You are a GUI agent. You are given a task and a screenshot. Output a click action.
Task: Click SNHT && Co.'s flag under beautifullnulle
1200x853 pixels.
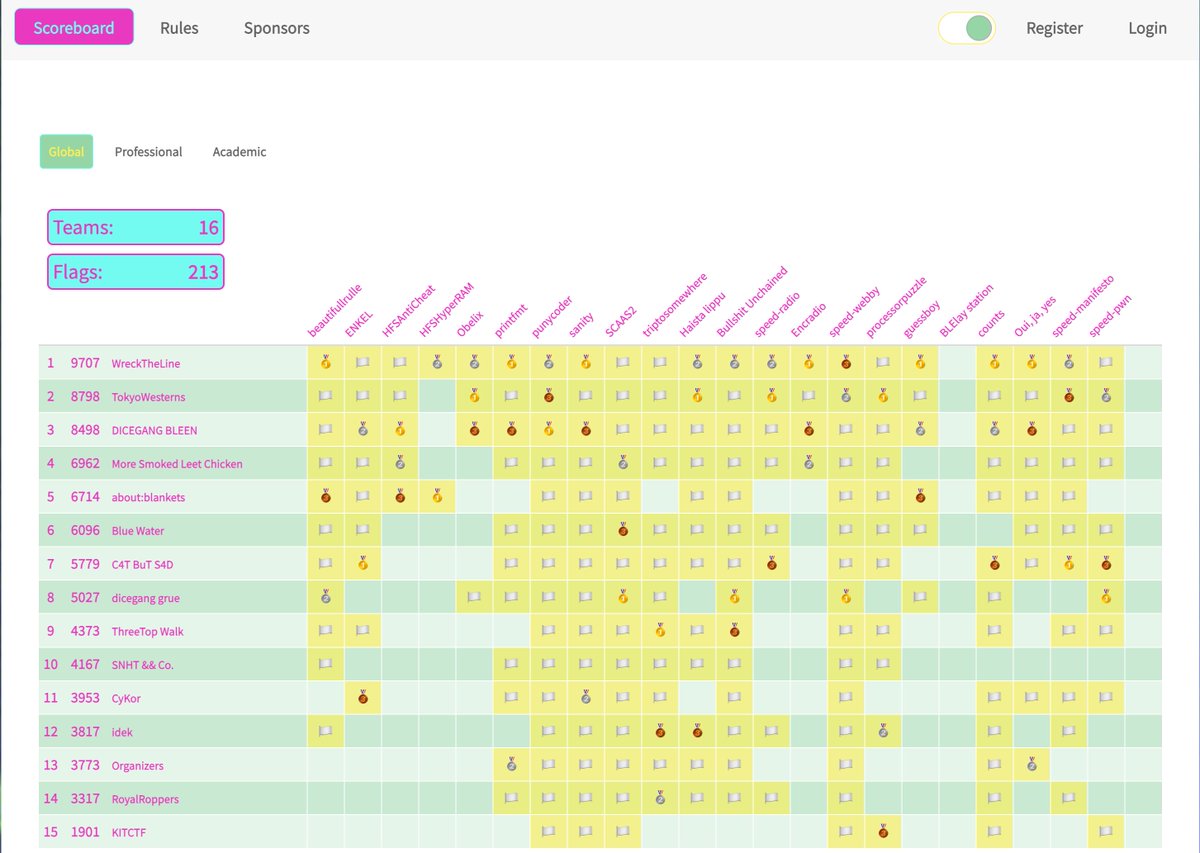pyautogui.click(x=325, y=665)
